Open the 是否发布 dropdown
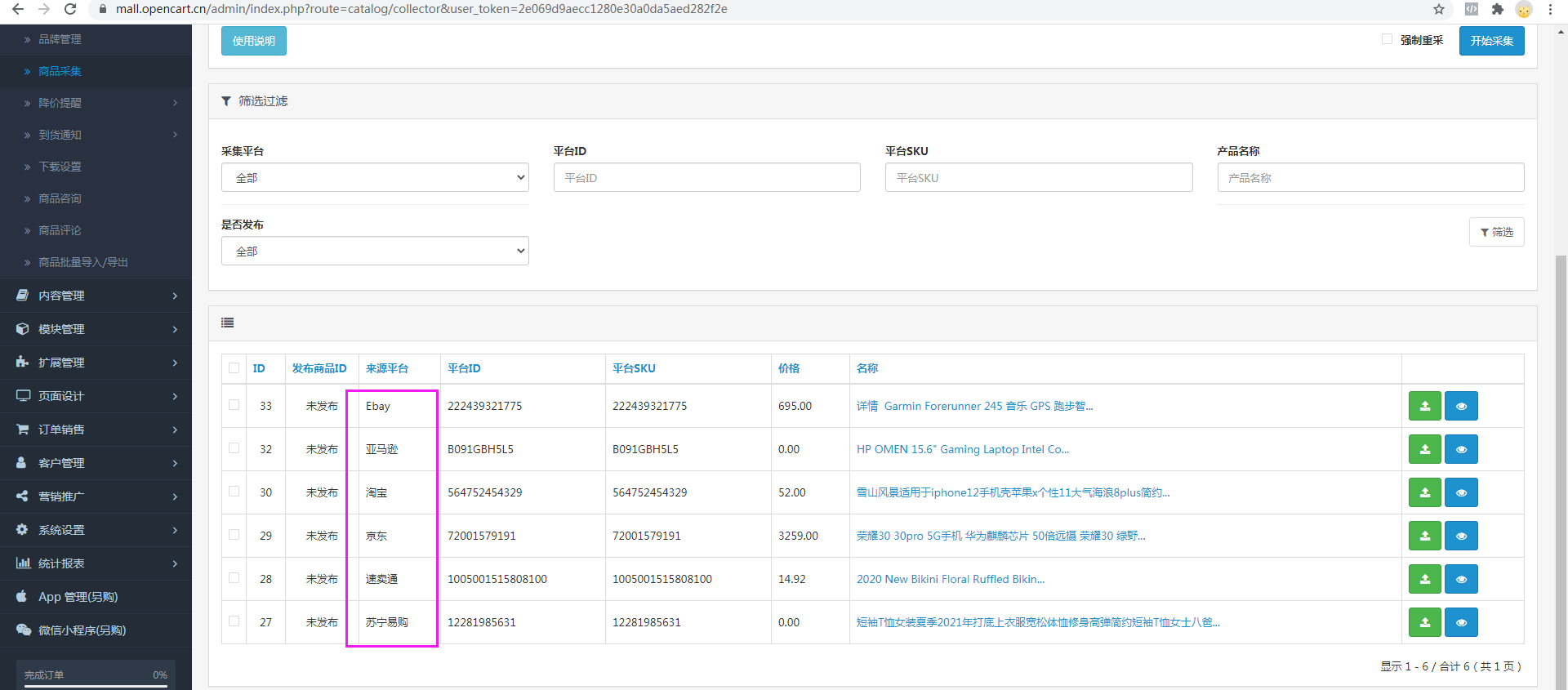 pos(375,251)
